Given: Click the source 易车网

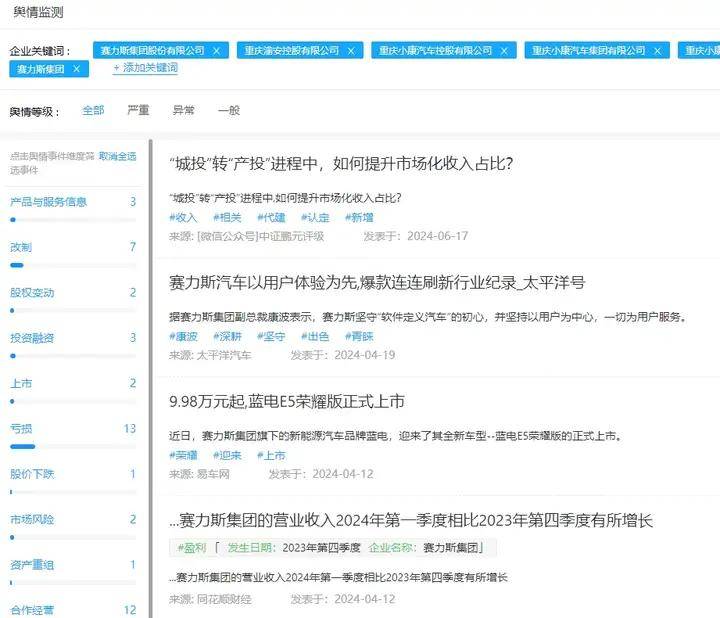Looking at the screenshot, I should click(213, 474).
